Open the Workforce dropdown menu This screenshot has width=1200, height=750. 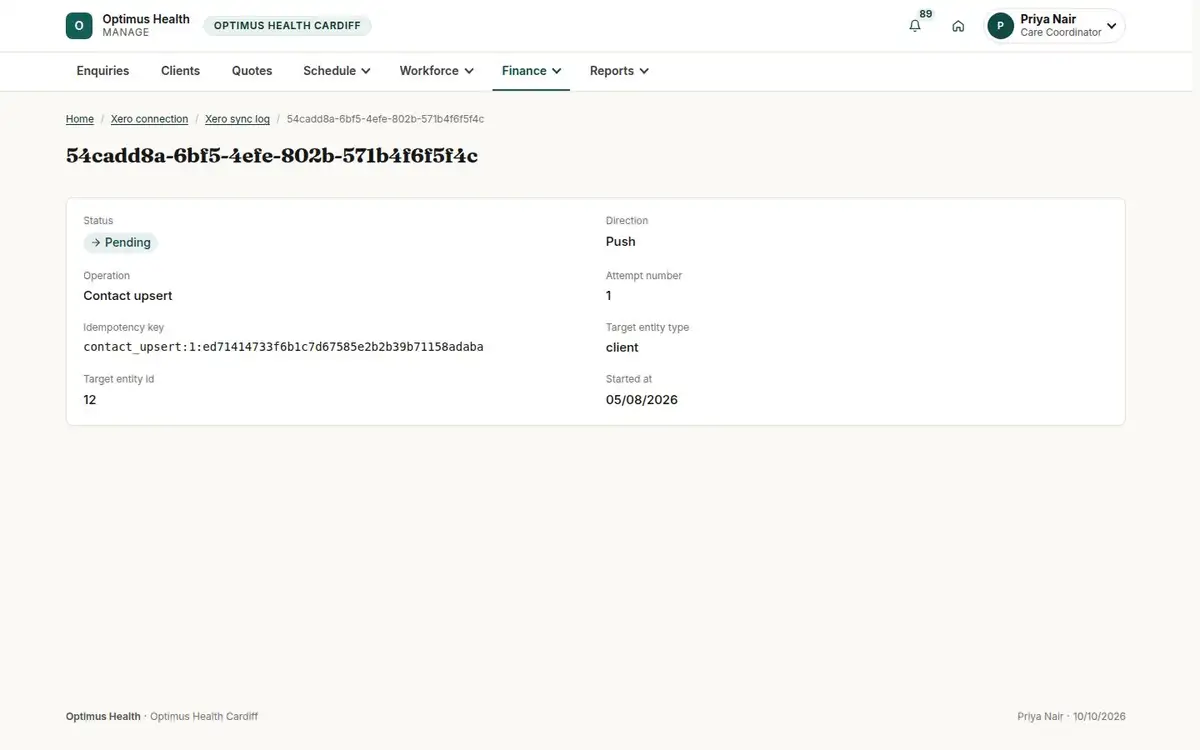pyautogui.click(x=436, y=71)
